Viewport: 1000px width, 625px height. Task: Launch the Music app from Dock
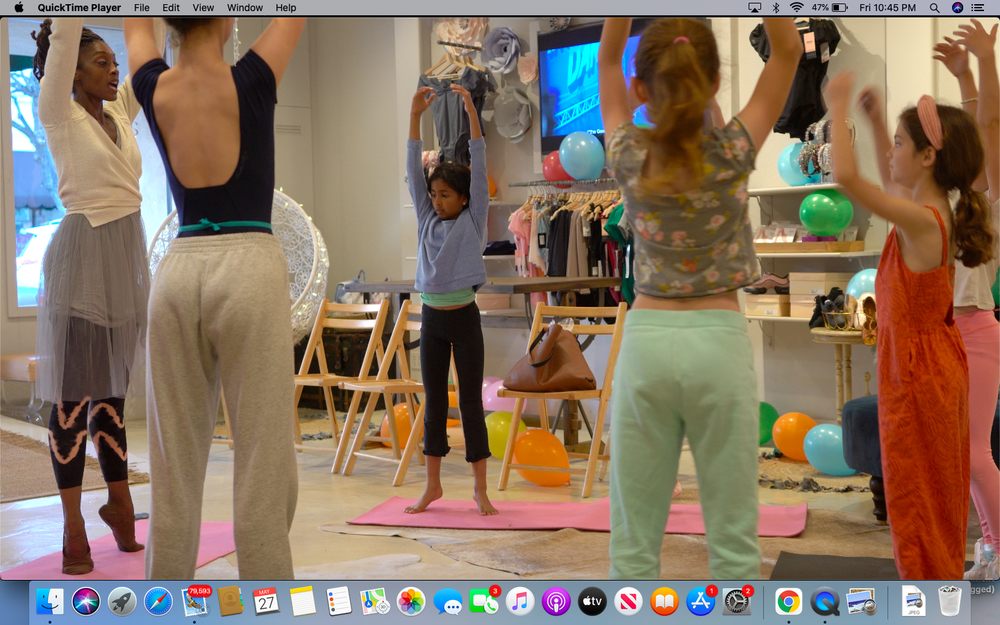pos(520,601)
